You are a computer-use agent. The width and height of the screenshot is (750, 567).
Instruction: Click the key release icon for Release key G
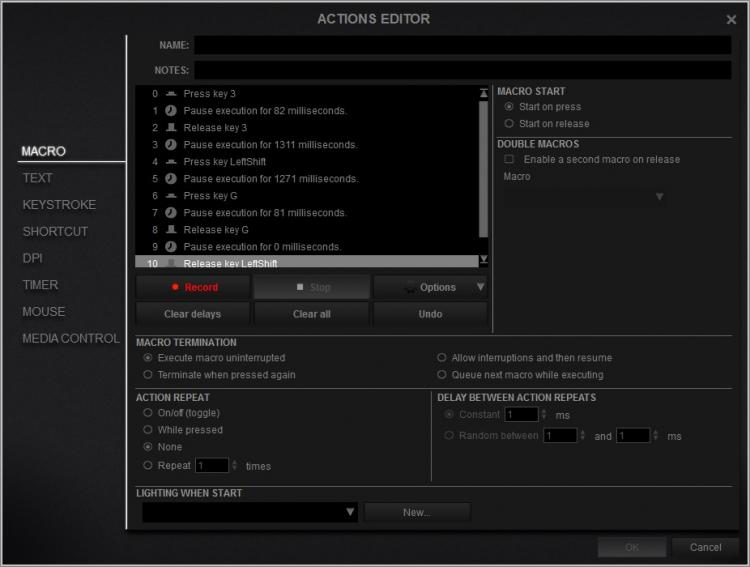click(x=171, y=230)
